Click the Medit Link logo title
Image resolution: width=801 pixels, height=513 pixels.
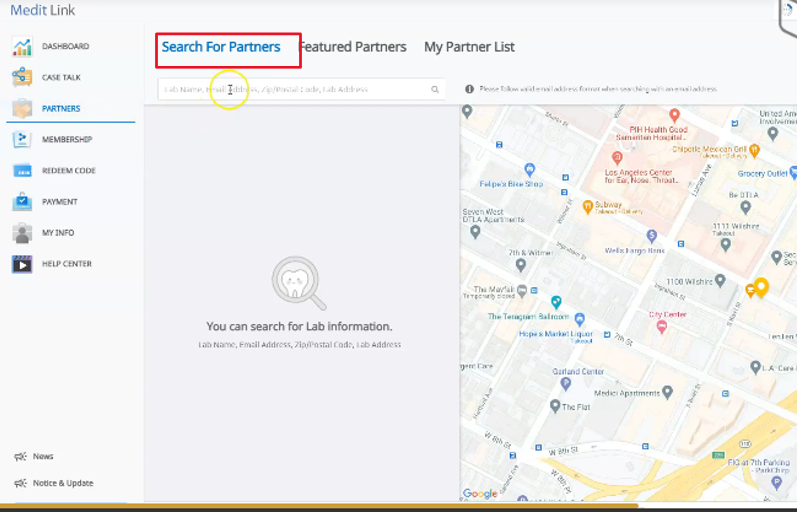pos(42,11)
